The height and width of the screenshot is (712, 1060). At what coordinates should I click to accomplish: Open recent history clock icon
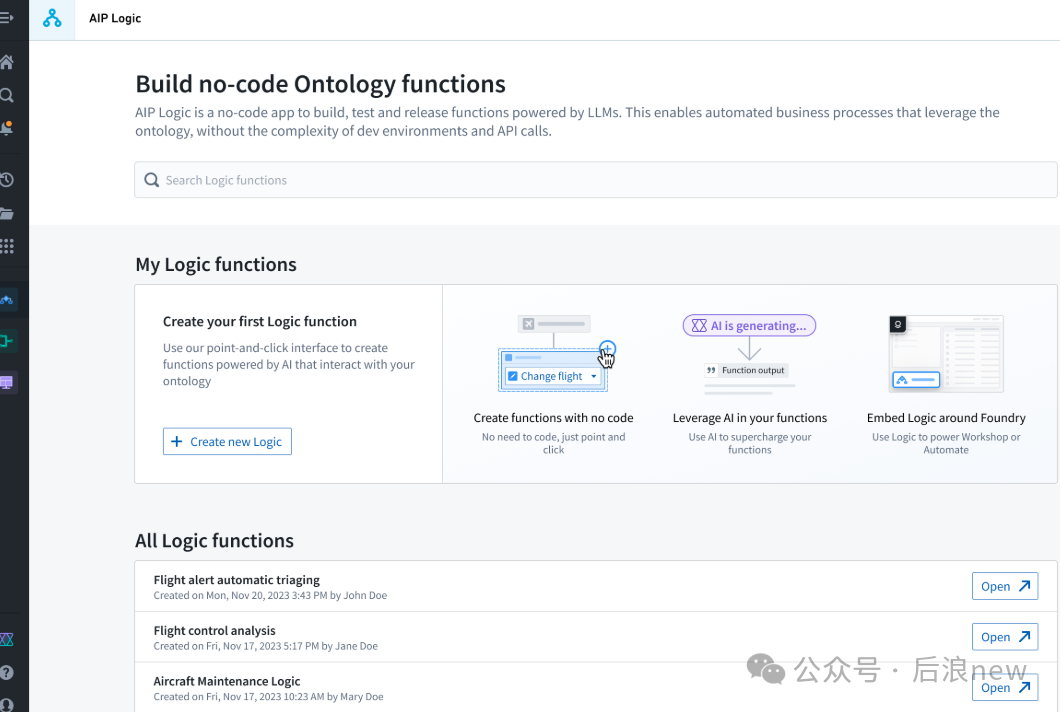pyautogui.click(x=7, y=180)
